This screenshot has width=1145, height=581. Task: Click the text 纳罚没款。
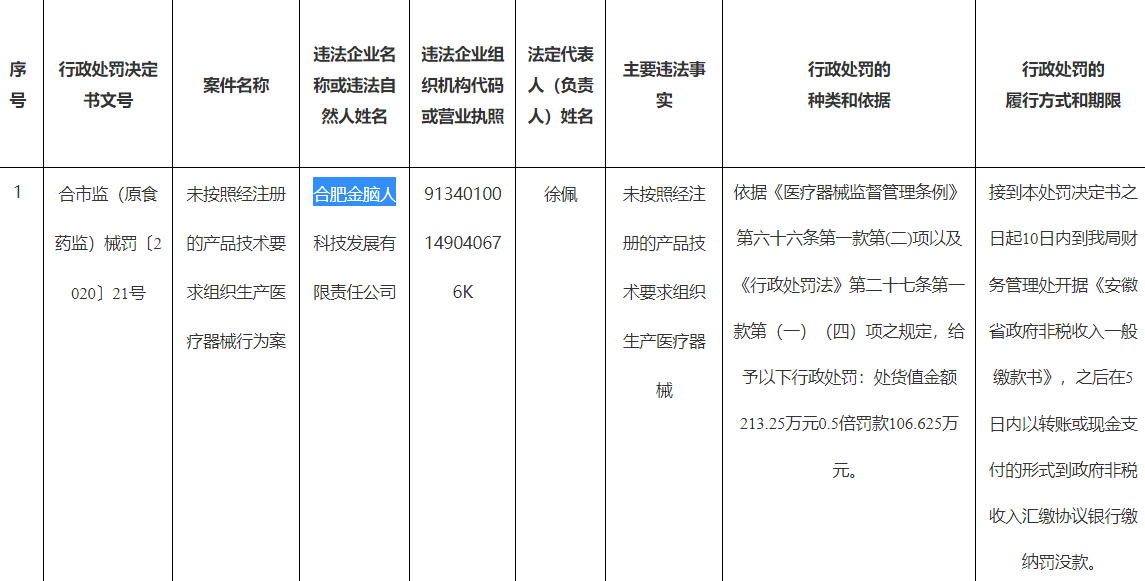(x=1062, y=562)
